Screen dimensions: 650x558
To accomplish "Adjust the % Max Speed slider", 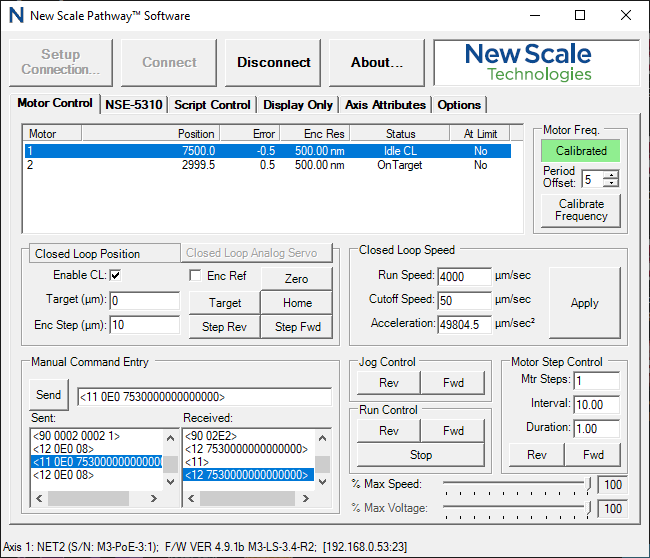I will click(x=587, y=484).
